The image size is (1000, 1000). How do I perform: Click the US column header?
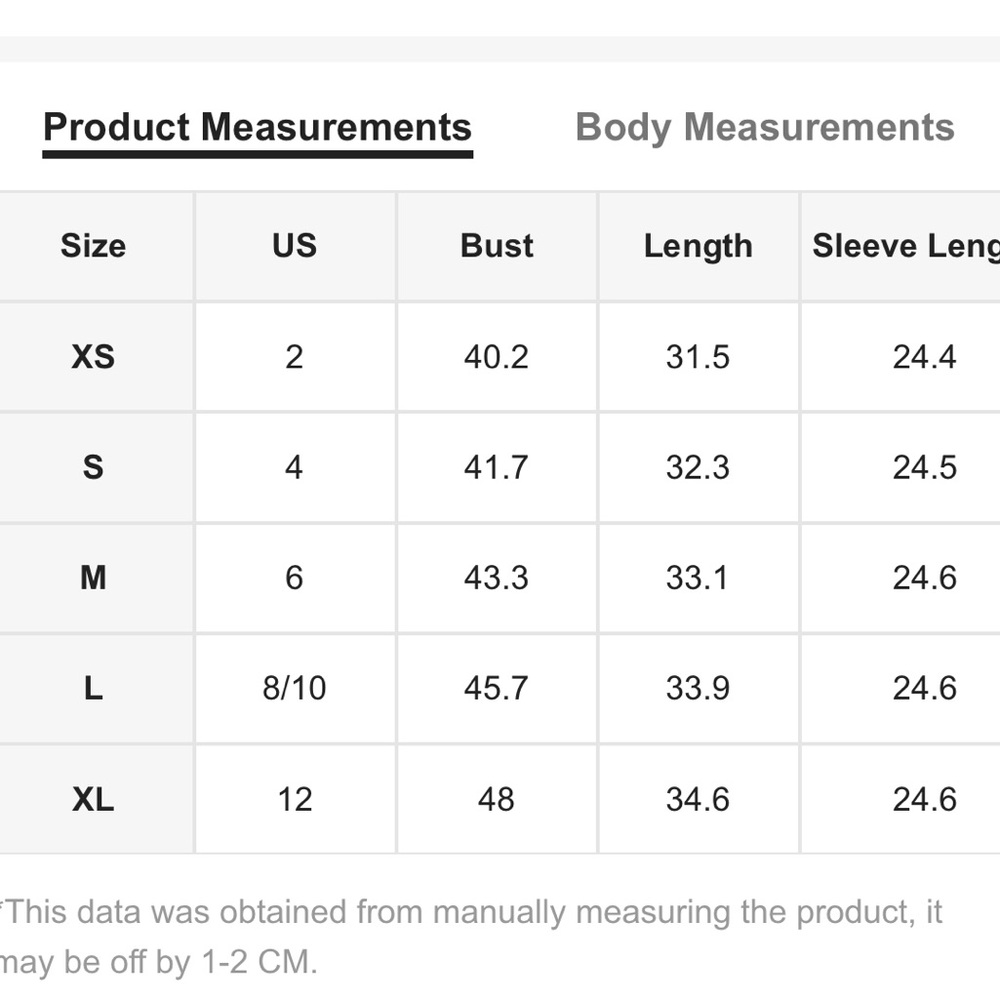click(x=294, y=246)
